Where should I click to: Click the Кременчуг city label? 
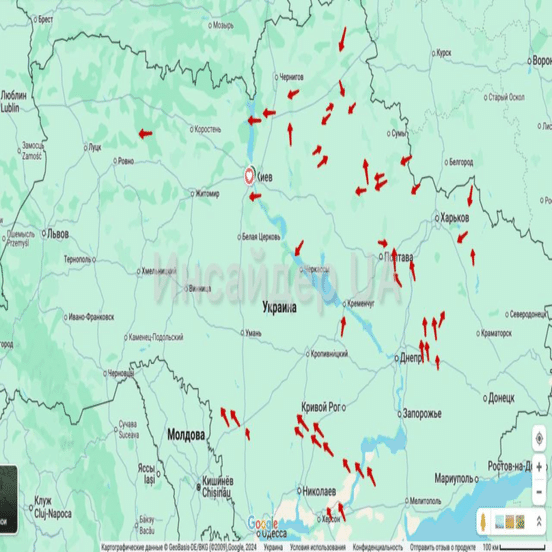tap(361, 303)
